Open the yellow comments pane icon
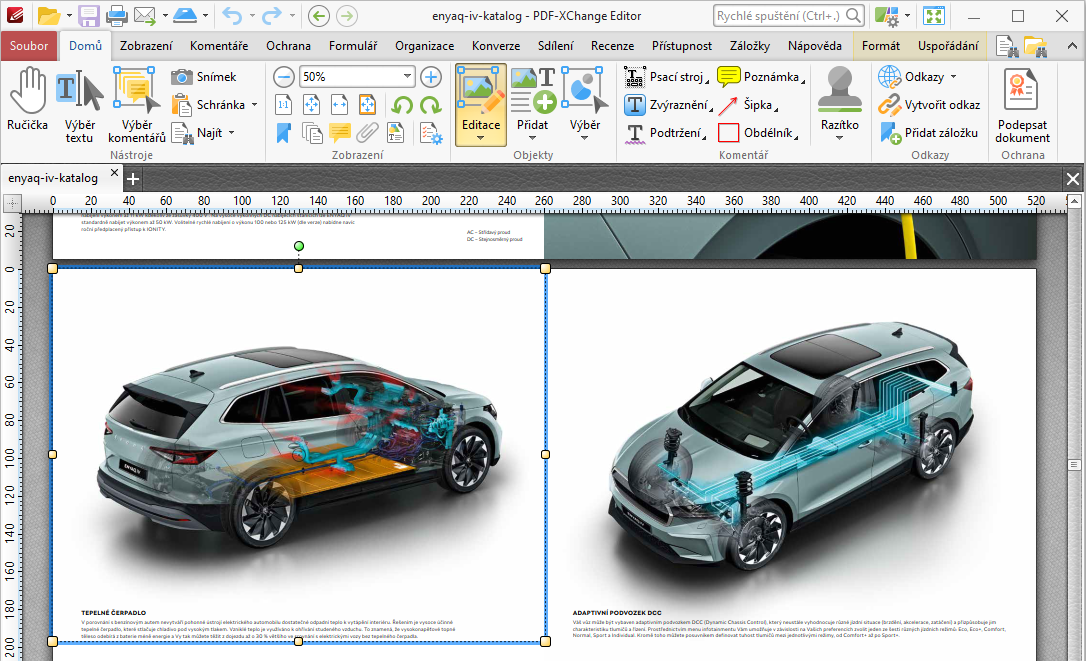This screenshot has height=661, width=1086. (339, 133)
